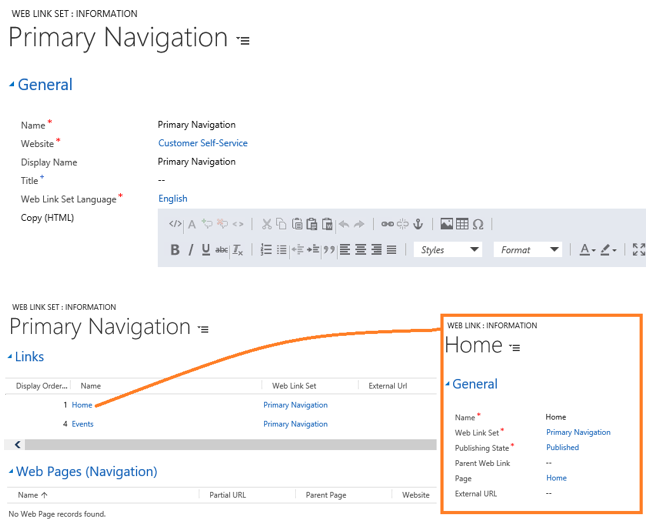Sort Links grid by Name column

pyautogui.click(x=91, y=386)
